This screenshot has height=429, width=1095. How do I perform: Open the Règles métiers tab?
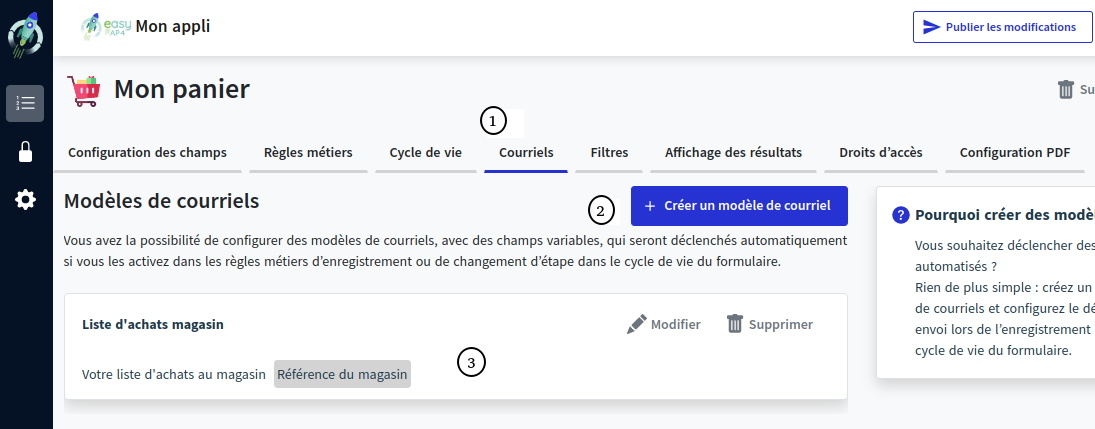coord(308,153)
